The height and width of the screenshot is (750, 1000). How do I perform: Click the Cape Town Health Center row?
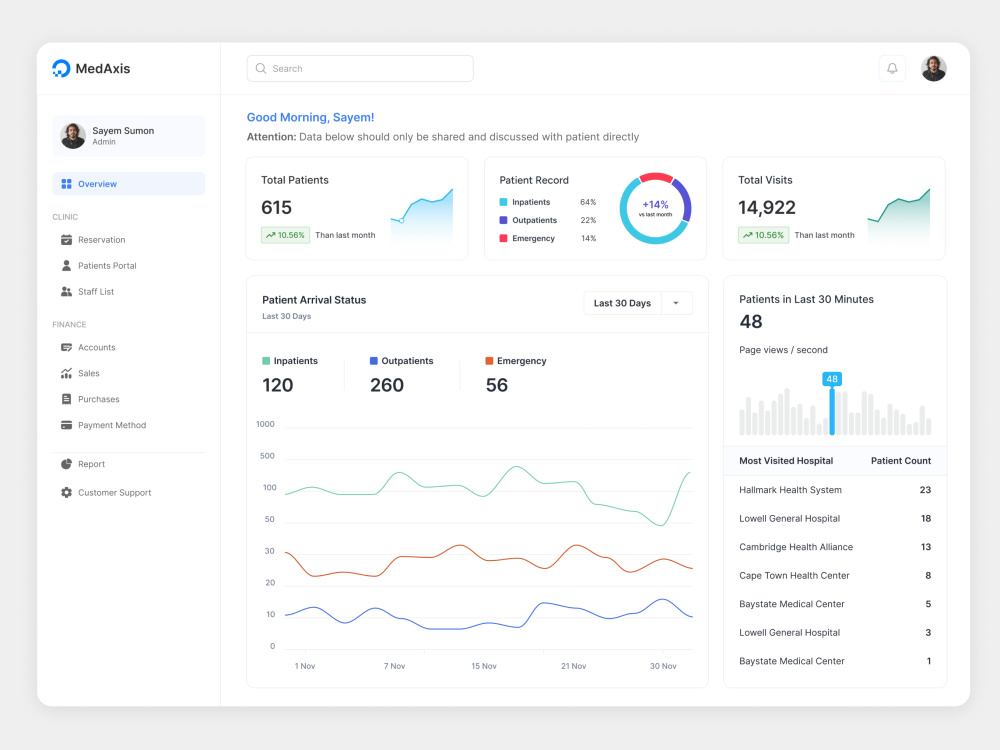click(835, 575)
